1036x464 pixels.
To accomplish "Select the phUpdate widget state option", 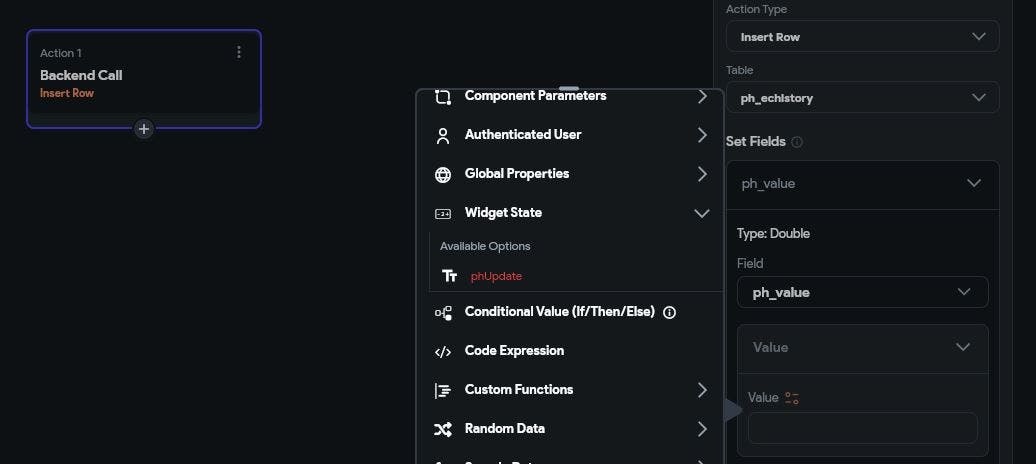I will click(x=496, y=276).
